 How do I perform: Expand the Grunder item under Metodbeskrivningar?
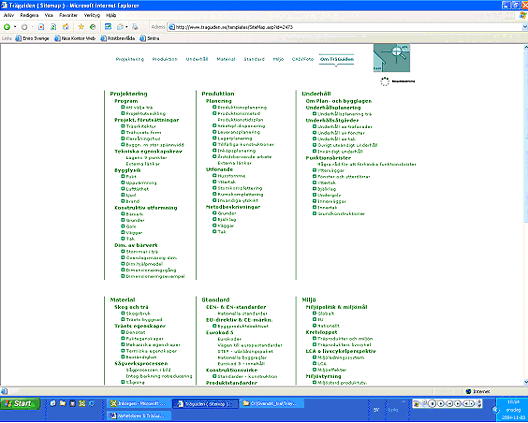pyautogui.click(x=214, y=213)
